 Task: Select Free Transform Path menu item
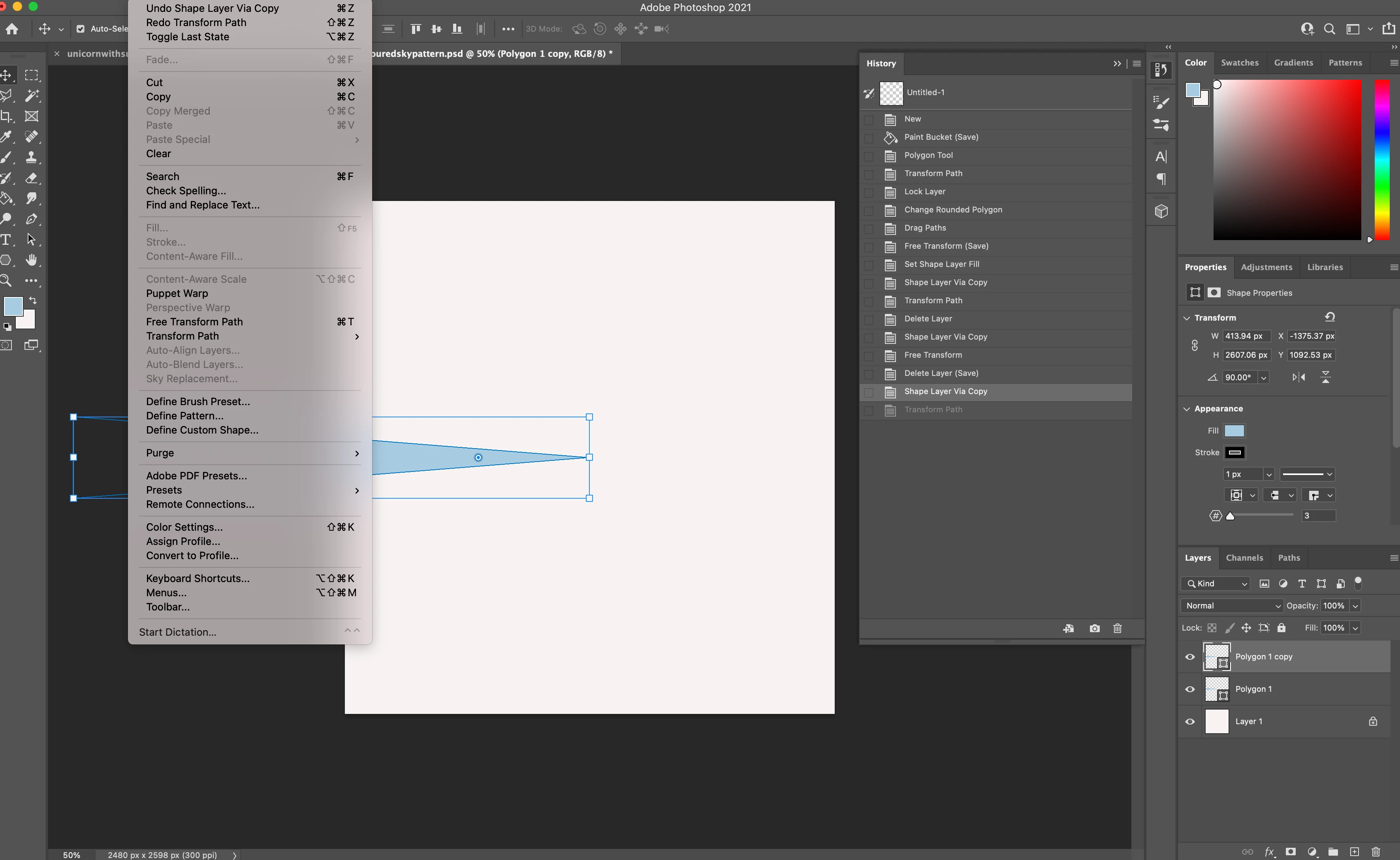(194, 322)
